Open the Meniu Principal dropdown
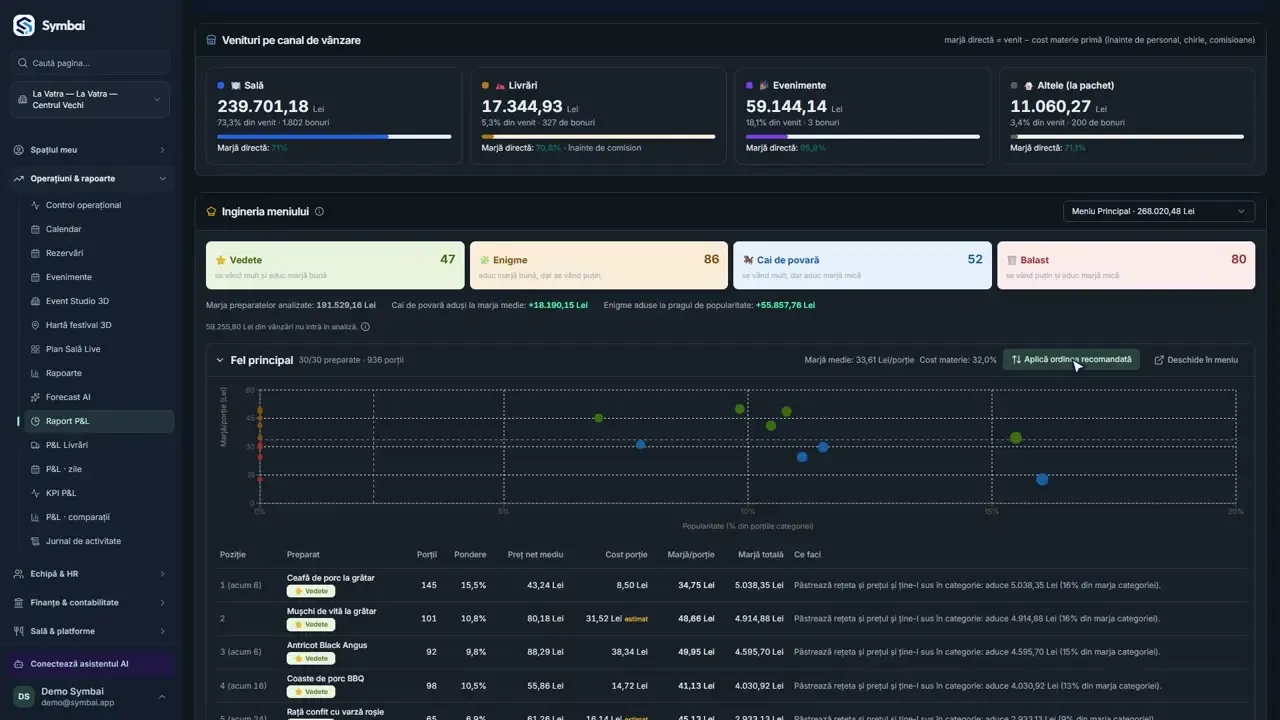This screenshot has height=720, width=1280. (1158, 212)
